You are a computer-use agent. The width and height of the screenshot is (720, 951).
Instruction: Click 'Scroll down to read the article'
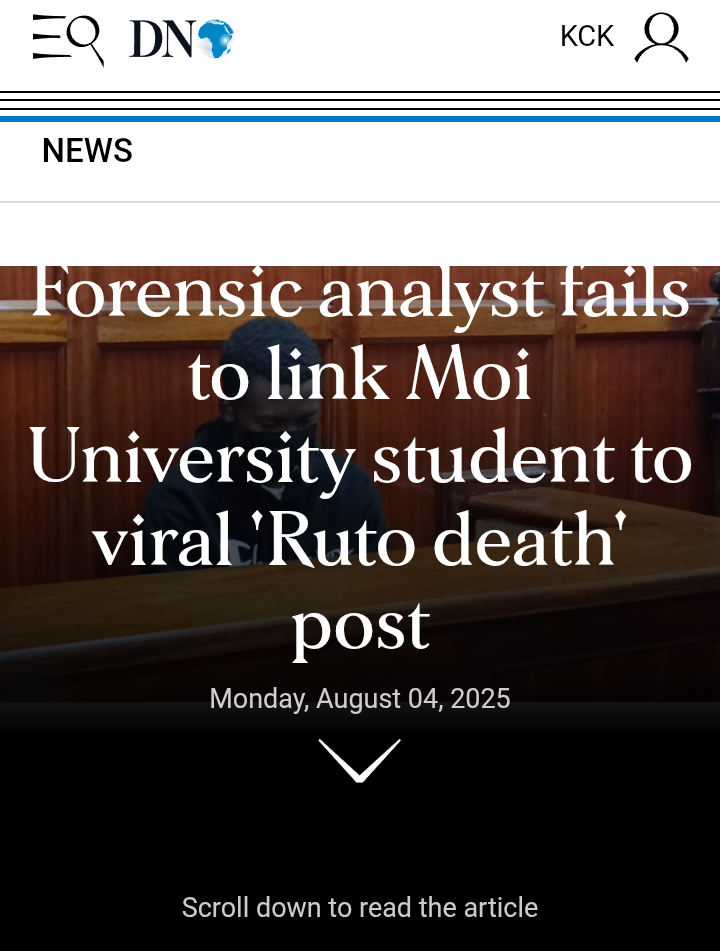[x=359, y=908]
